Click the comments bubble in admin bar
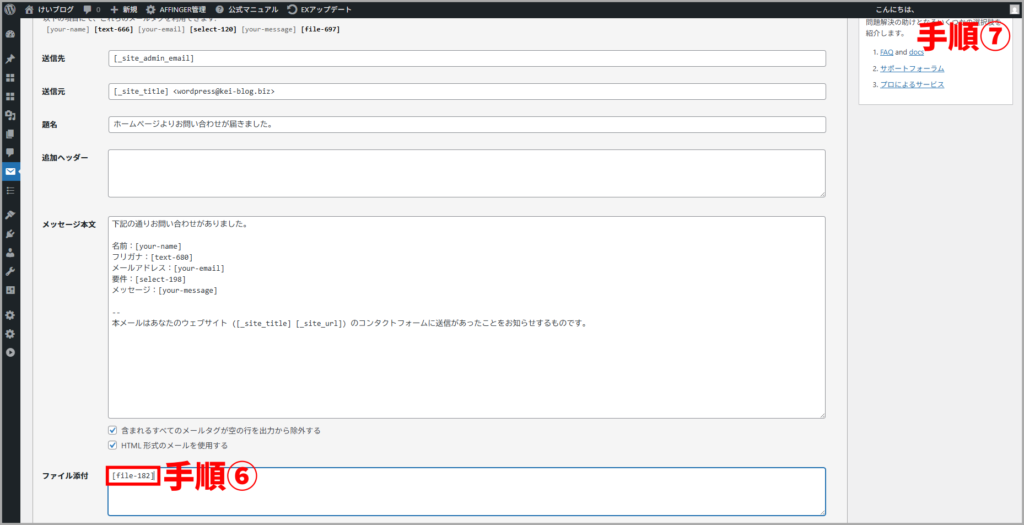The image size is (1024, 525). 90,9
